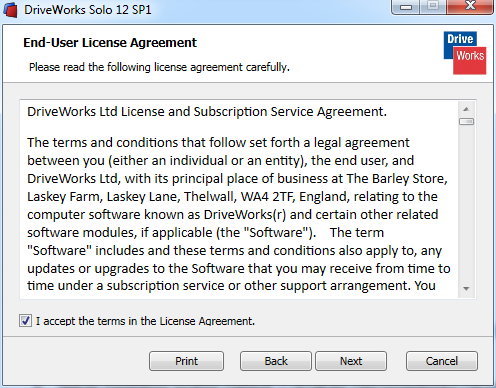Click the disabled maximize window button

433,7
